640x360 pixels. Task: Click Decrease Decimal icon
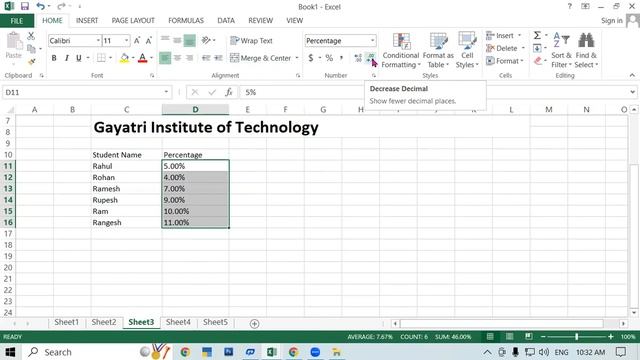(x=370, y=58)
